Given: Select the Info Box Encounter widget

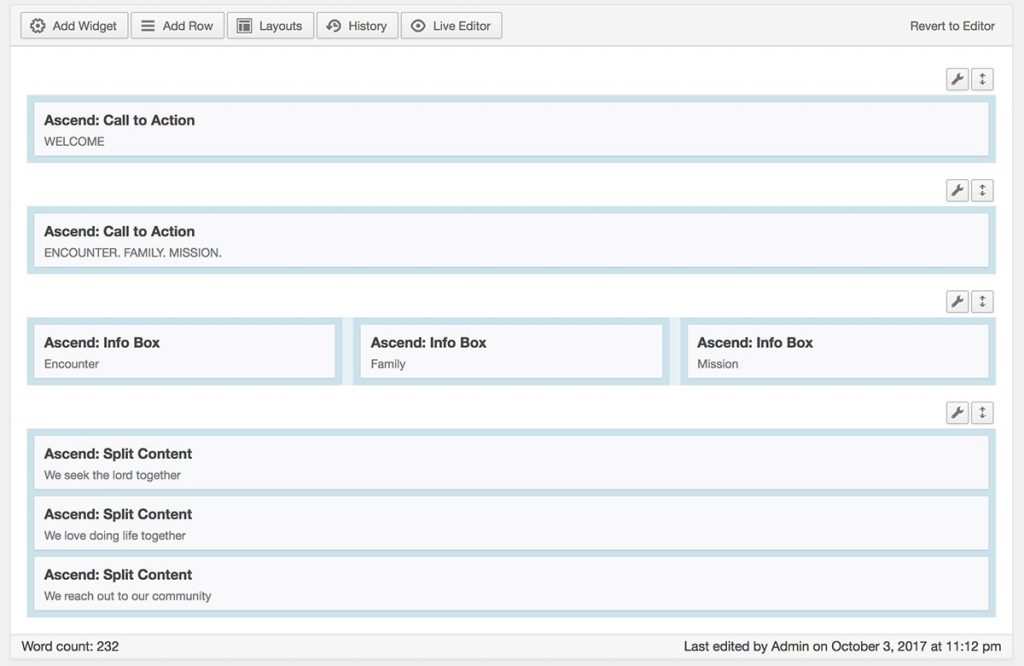Looking at the screenshot, I should click(x=184, y=351).
